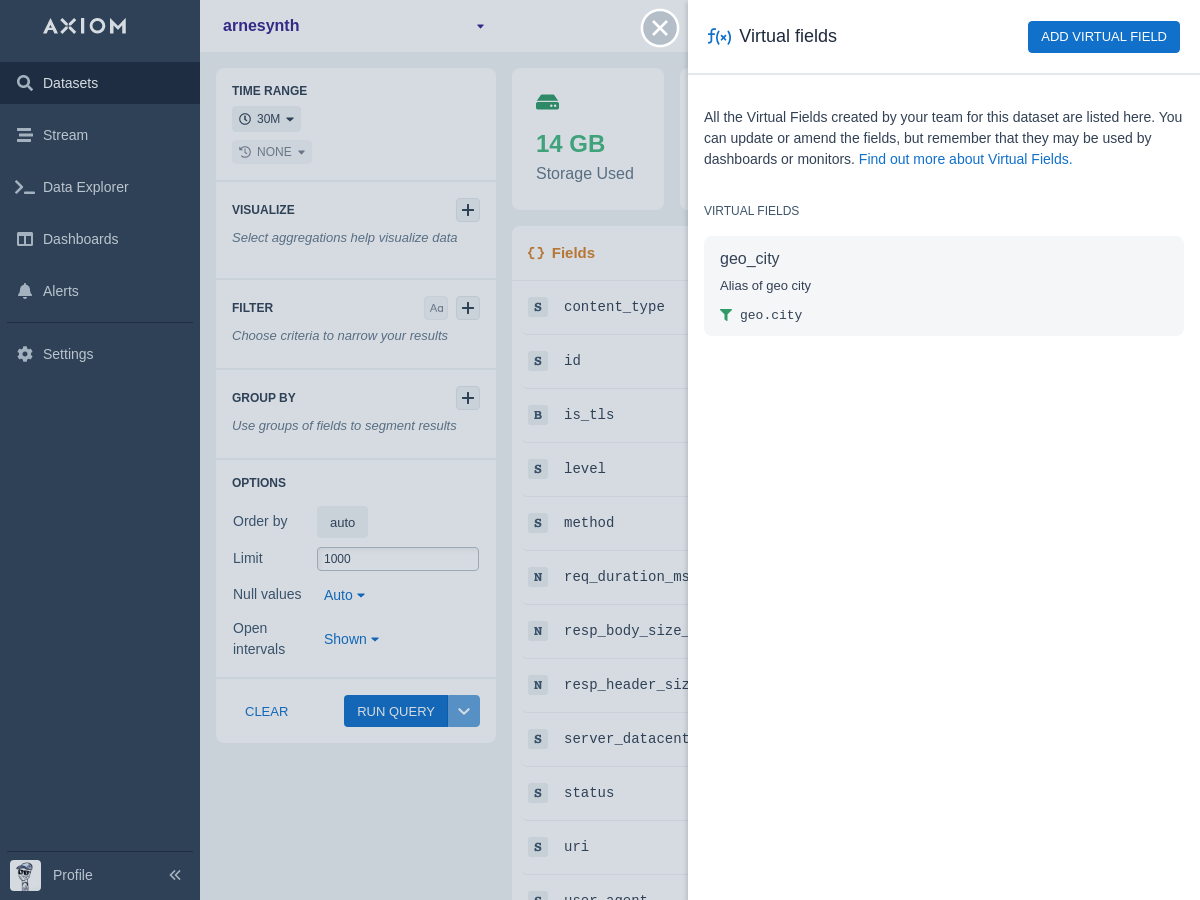
Task: Open the arnesynth dataset selector
Action: coord(354,26)
